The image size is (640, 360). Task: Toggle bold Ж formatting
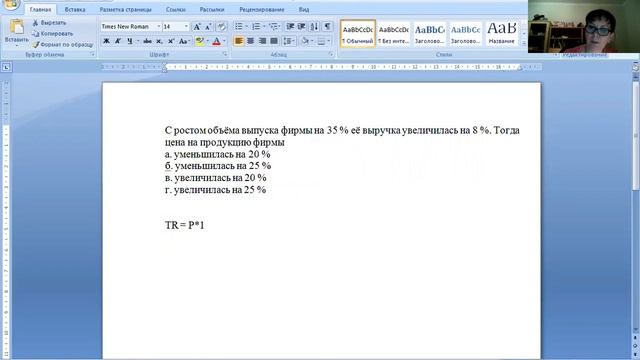[106, 41]
